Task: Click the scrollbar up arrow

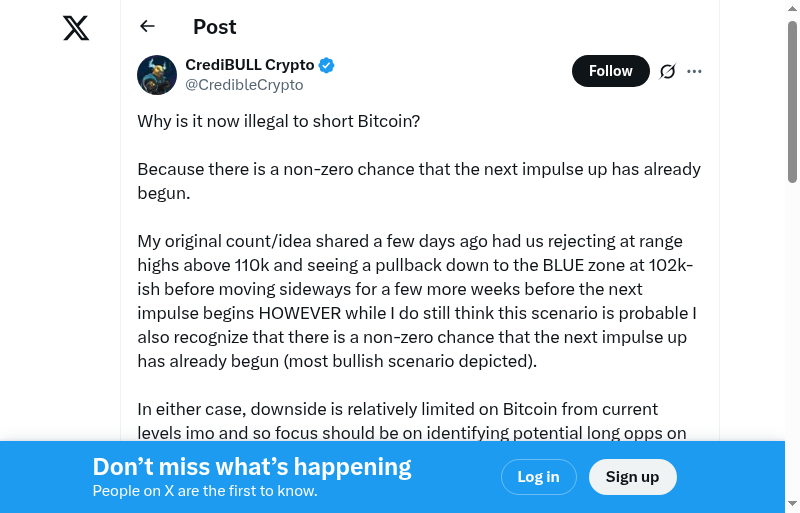Action: [793, 8]
